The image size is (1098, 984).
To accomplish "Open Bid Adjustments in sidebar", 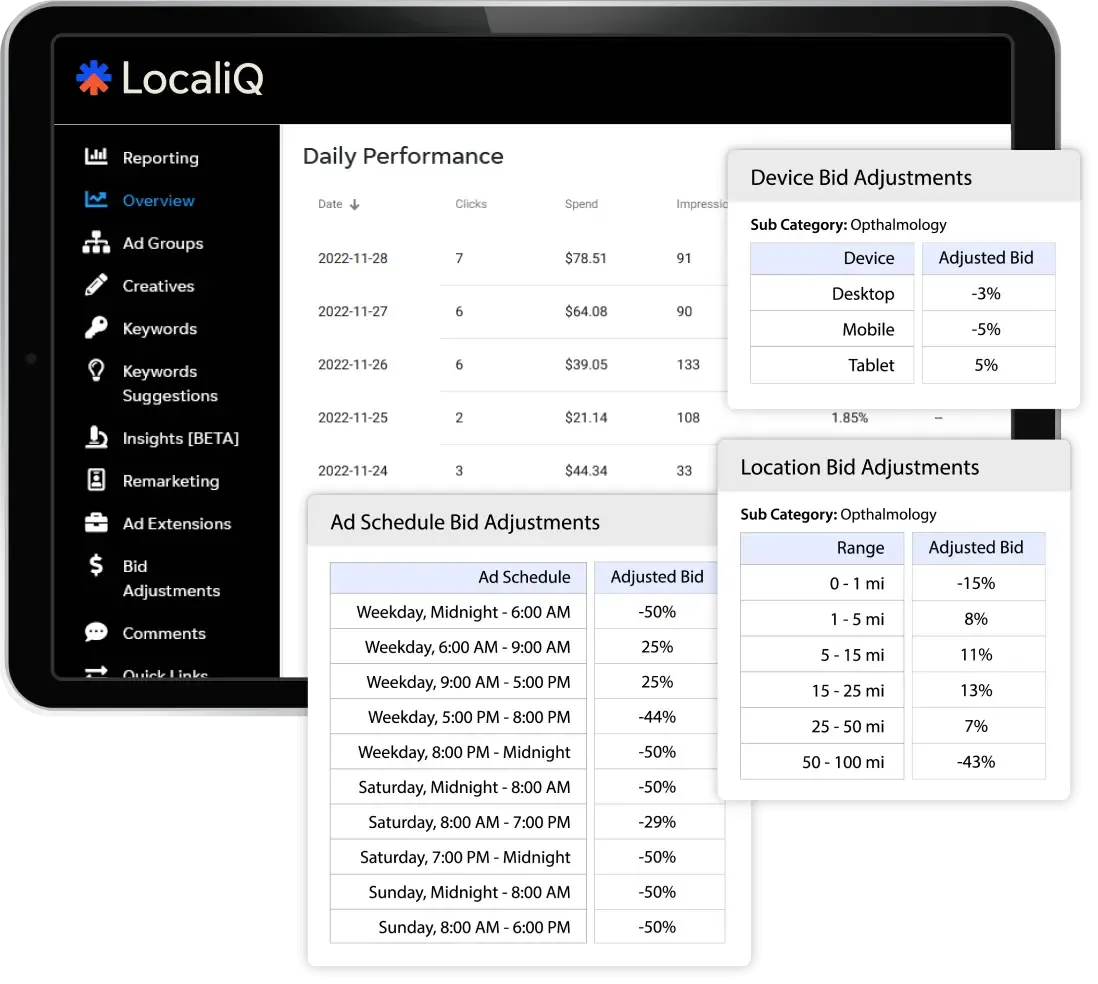I will [x=172, y=578].
